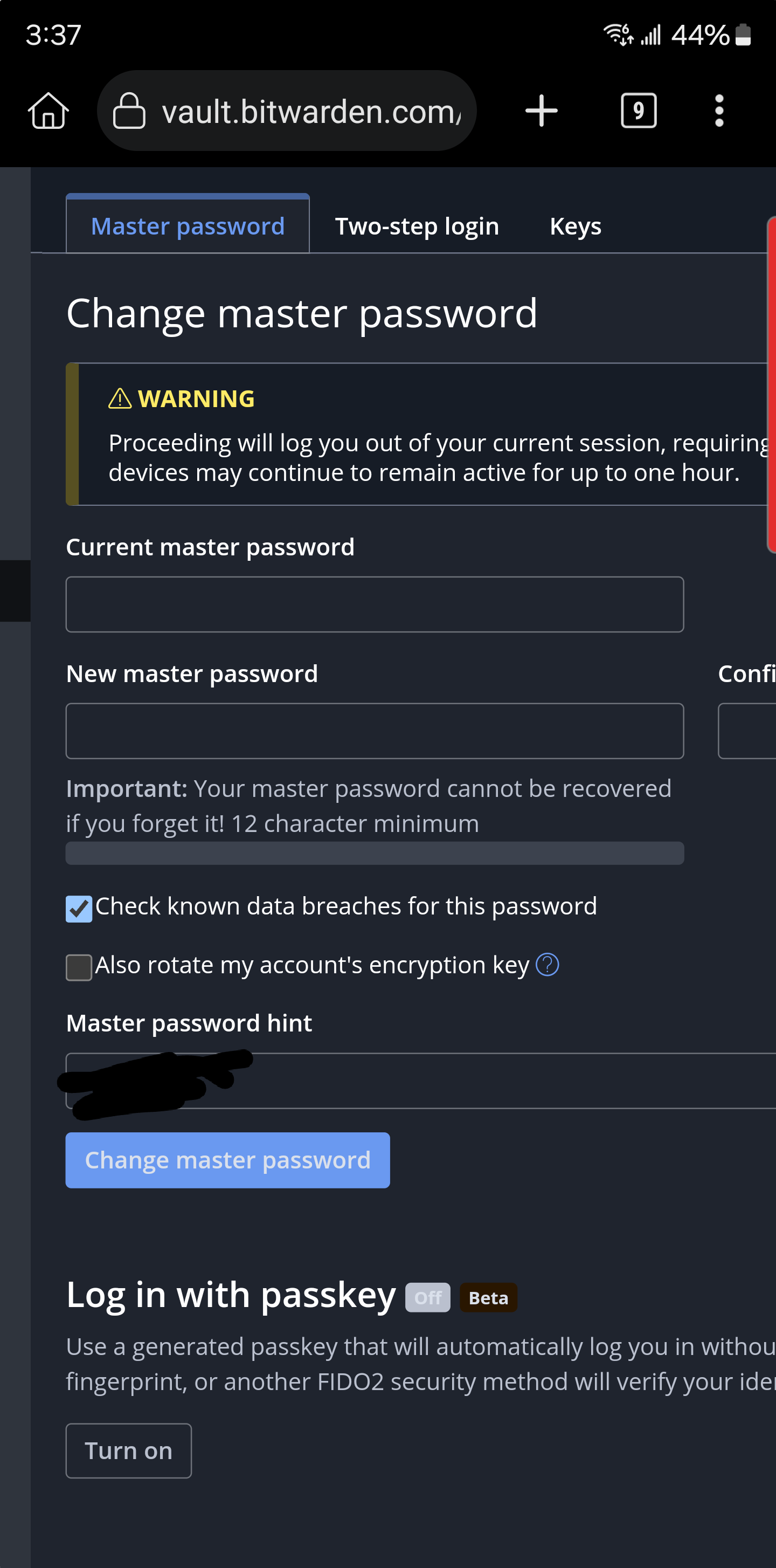
Task: Select the Master password tab
Action: tap(188, 226)
